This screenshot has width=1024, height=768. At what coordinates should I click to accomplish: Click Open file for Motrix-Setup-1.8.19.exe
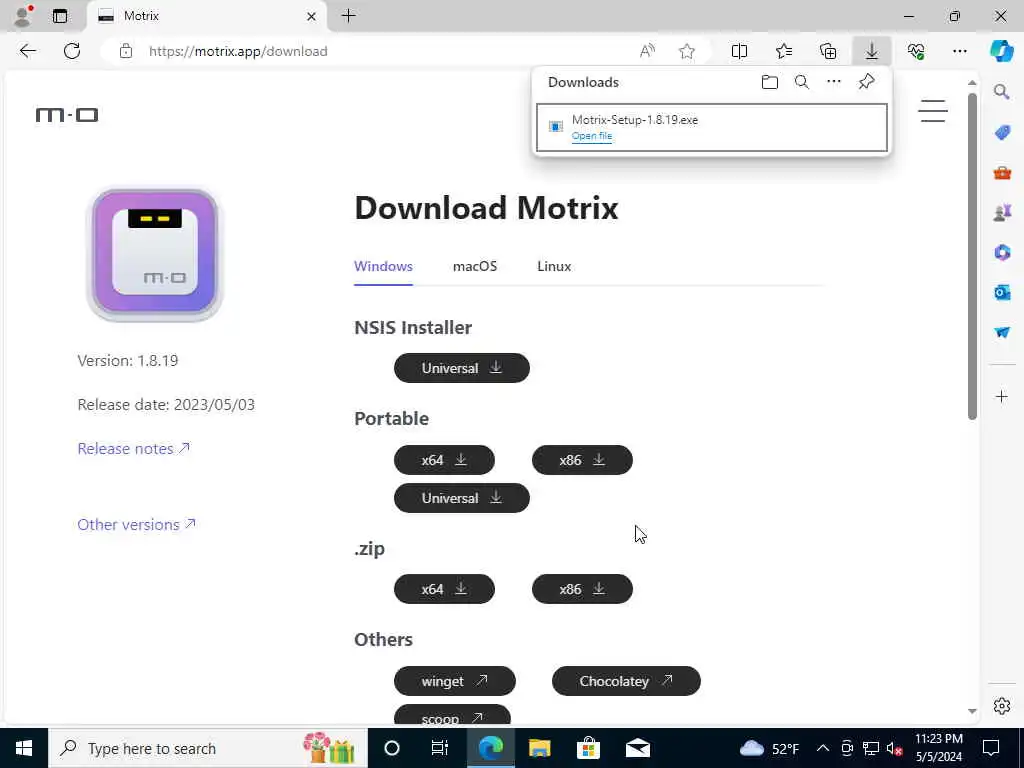click(x=592, y=136)
